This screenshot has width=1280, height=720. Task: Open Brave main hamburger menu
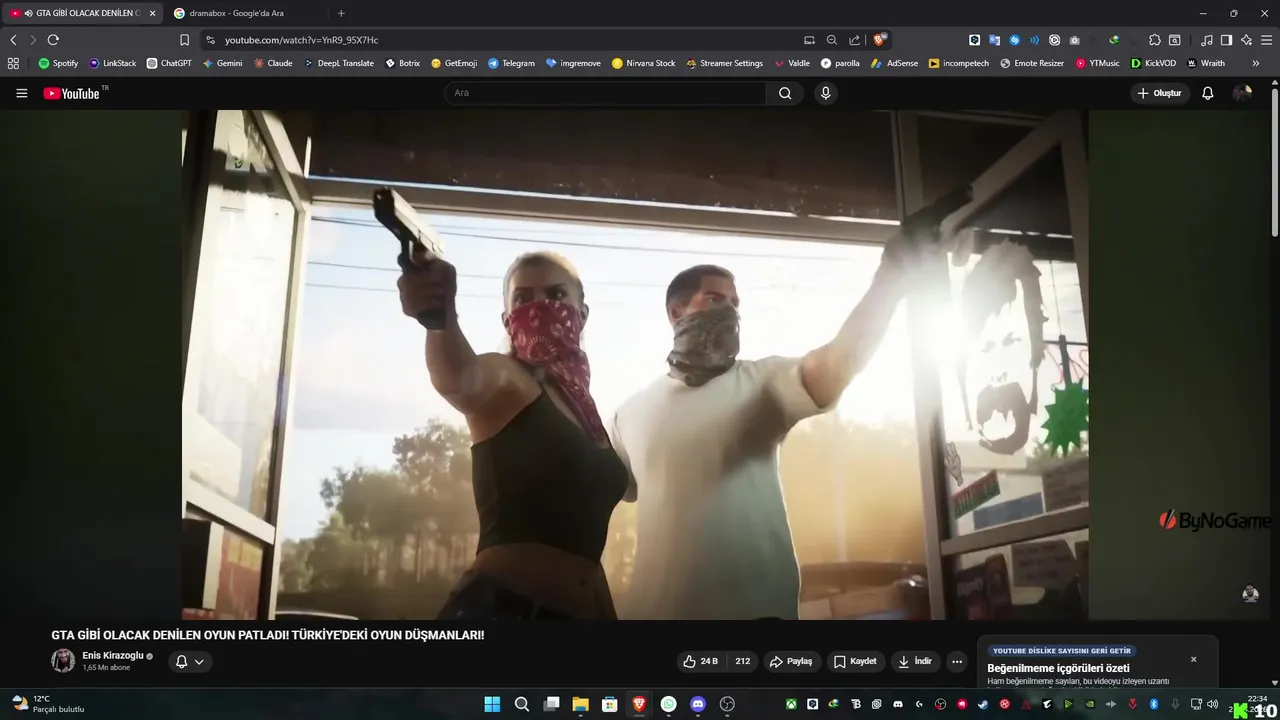tap(1266, 40)
